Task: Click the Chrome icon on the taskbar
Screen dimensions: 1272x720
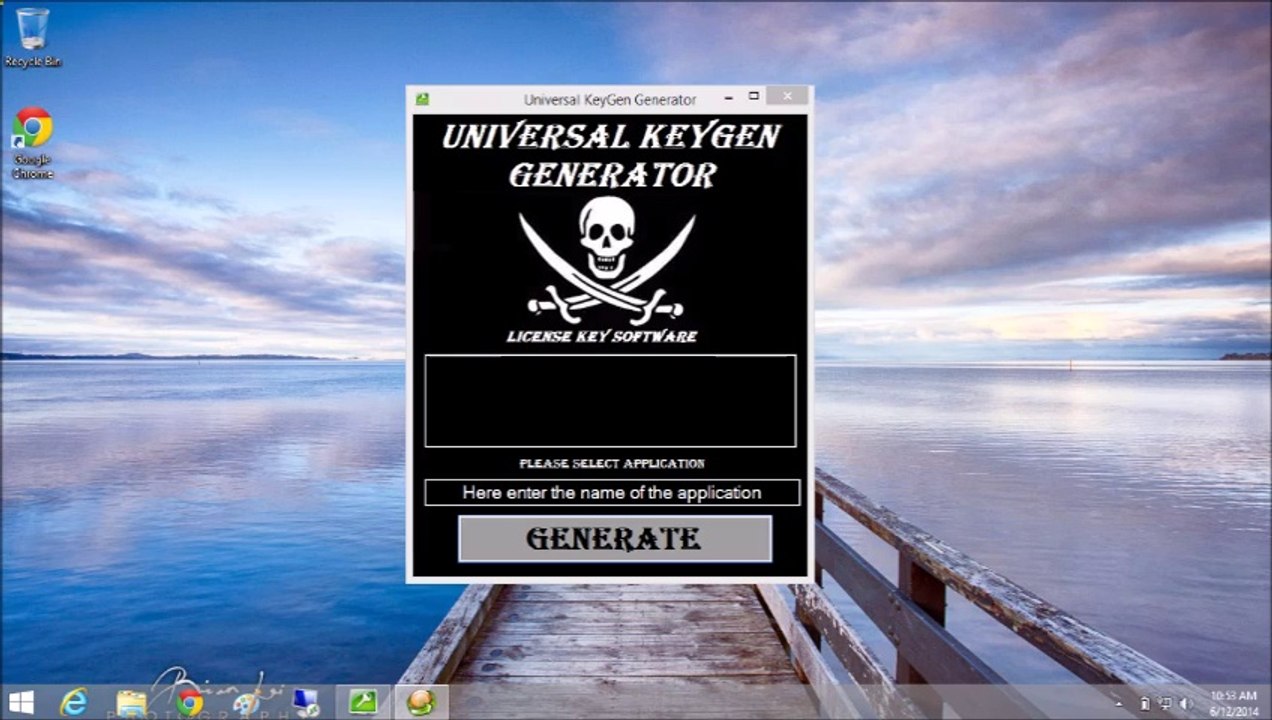Action: click(x=189, y=702)
